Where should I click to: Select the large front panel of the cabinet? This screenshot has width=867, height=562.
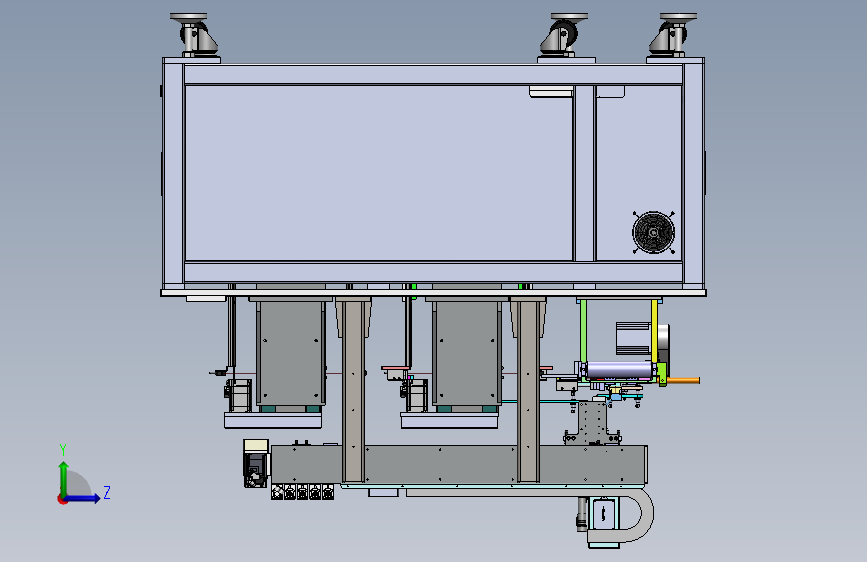(379, 173)
